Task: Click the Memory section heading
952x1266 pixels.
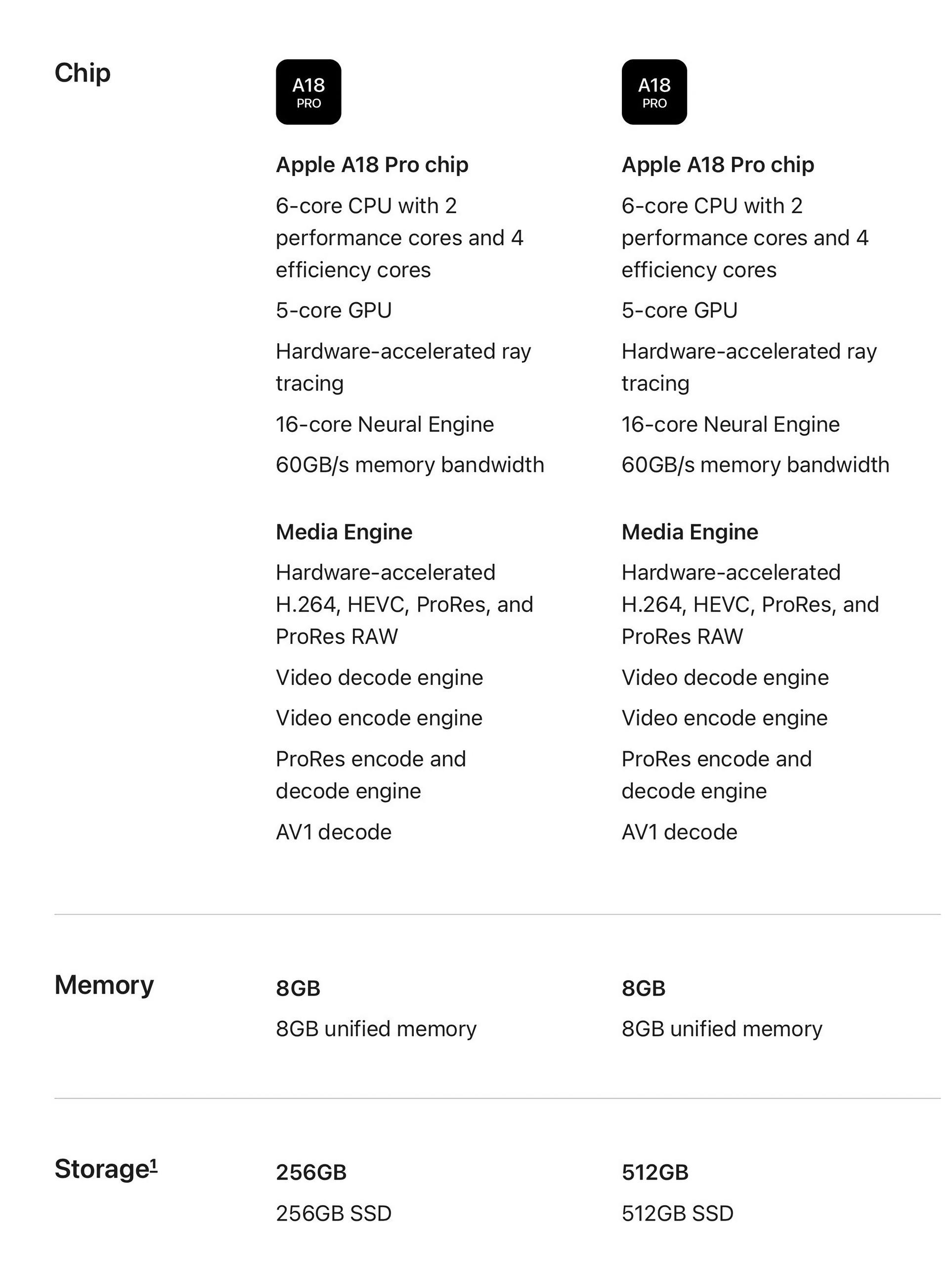Action: [104, 985]
